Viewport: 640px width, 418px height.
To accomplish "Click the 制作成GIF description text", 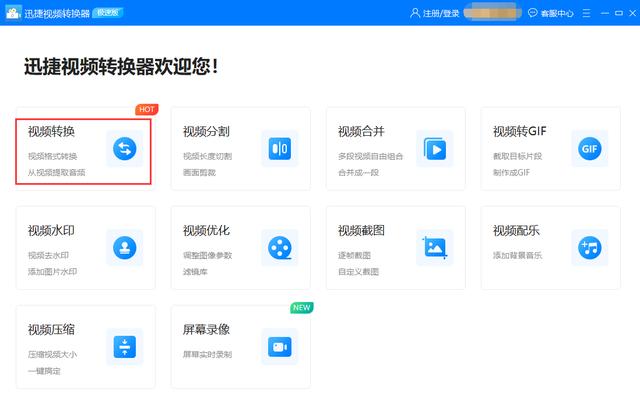I will (511, 173).
